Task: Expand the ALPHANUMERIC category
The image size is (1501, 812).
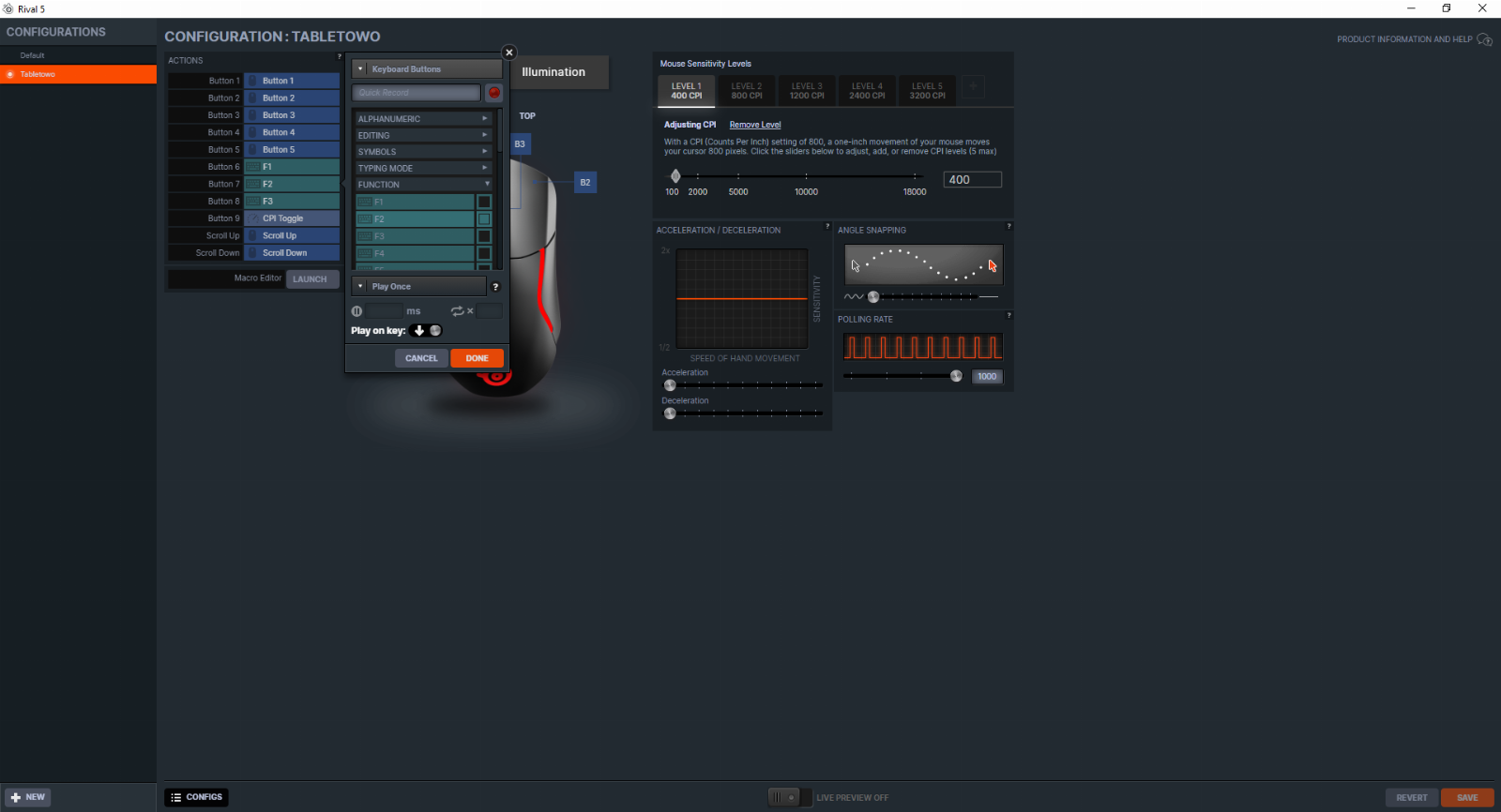Action: coord(423,119)
